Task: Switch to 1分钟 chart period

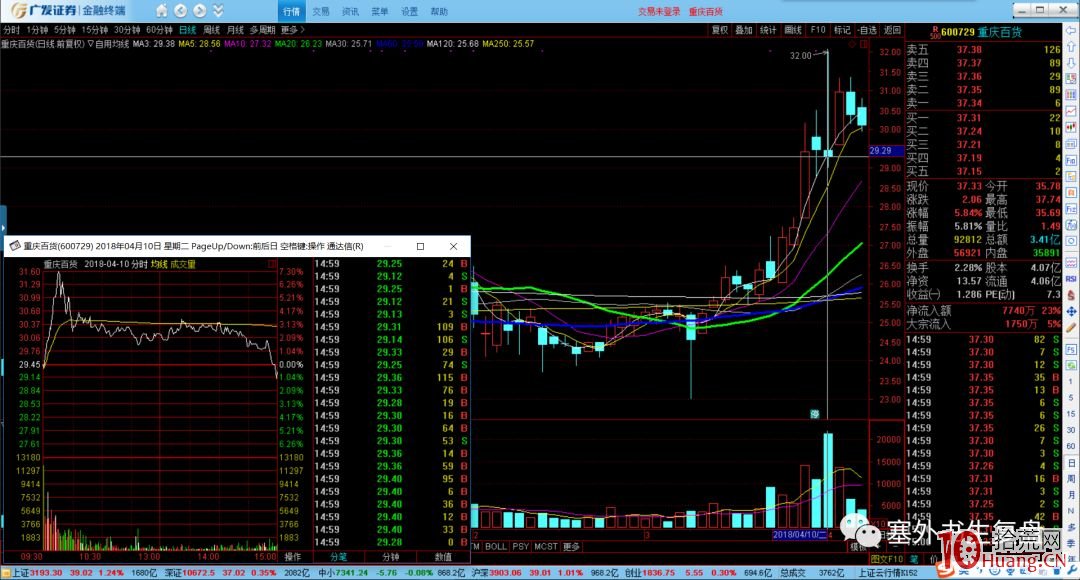Action: click(37, 30)
